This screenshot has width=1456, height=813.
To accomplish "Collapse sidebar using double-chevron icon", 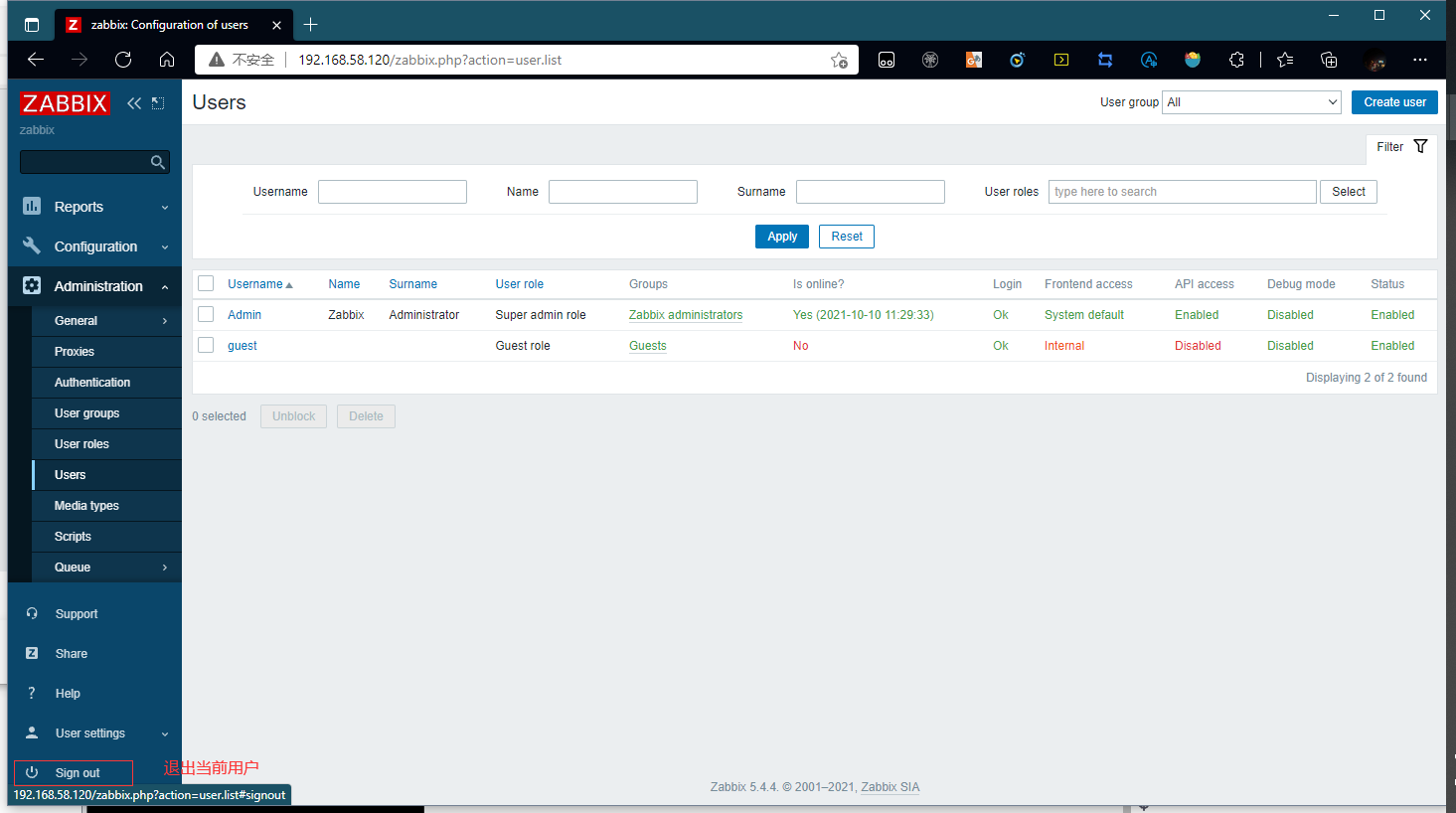I will 134,103.
